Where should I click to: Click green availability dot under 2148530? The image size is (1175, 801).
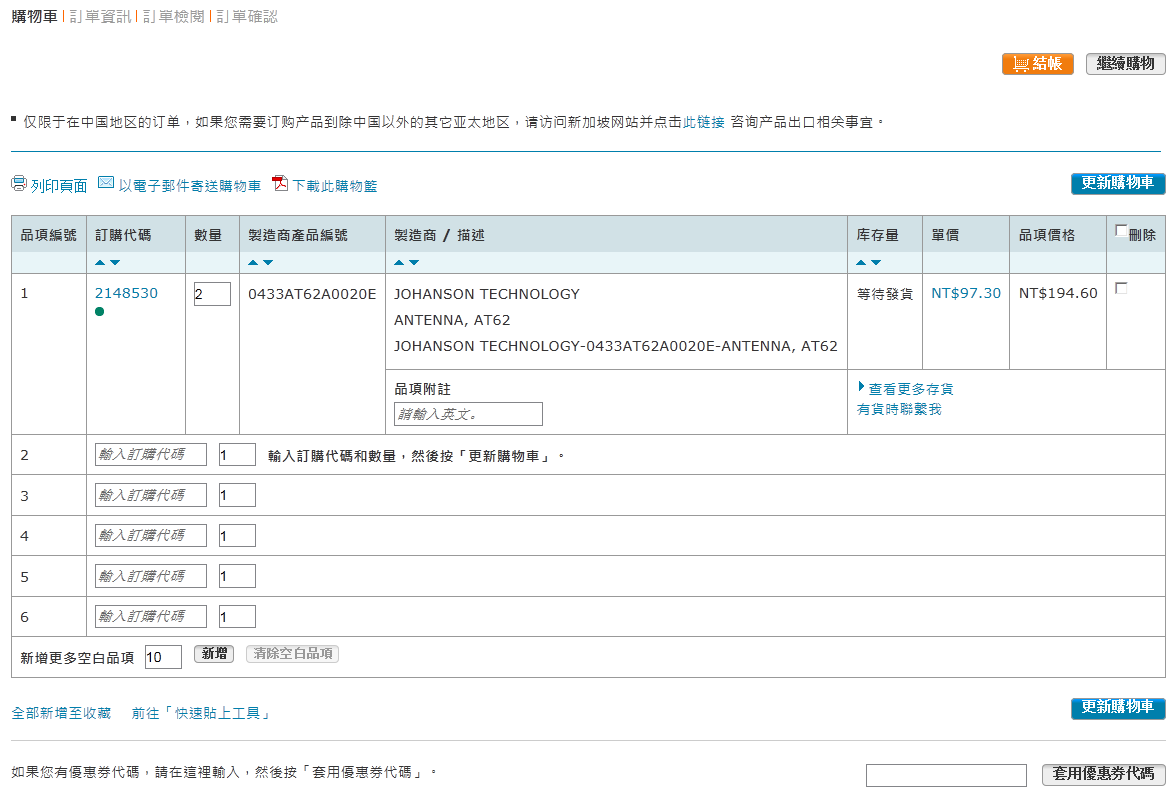(x=100, y=312)
